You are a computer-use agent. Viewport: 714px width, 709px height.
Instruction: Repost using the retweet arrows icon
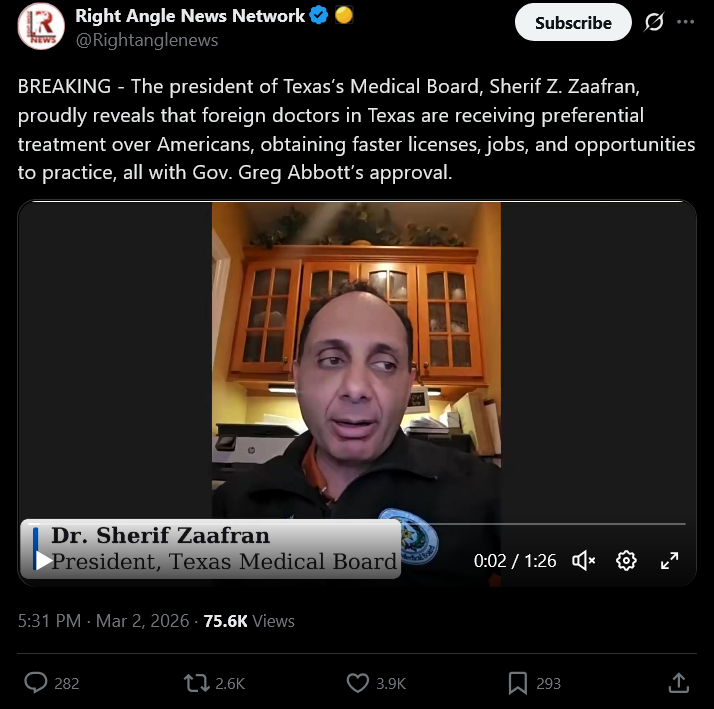point(197,683)
